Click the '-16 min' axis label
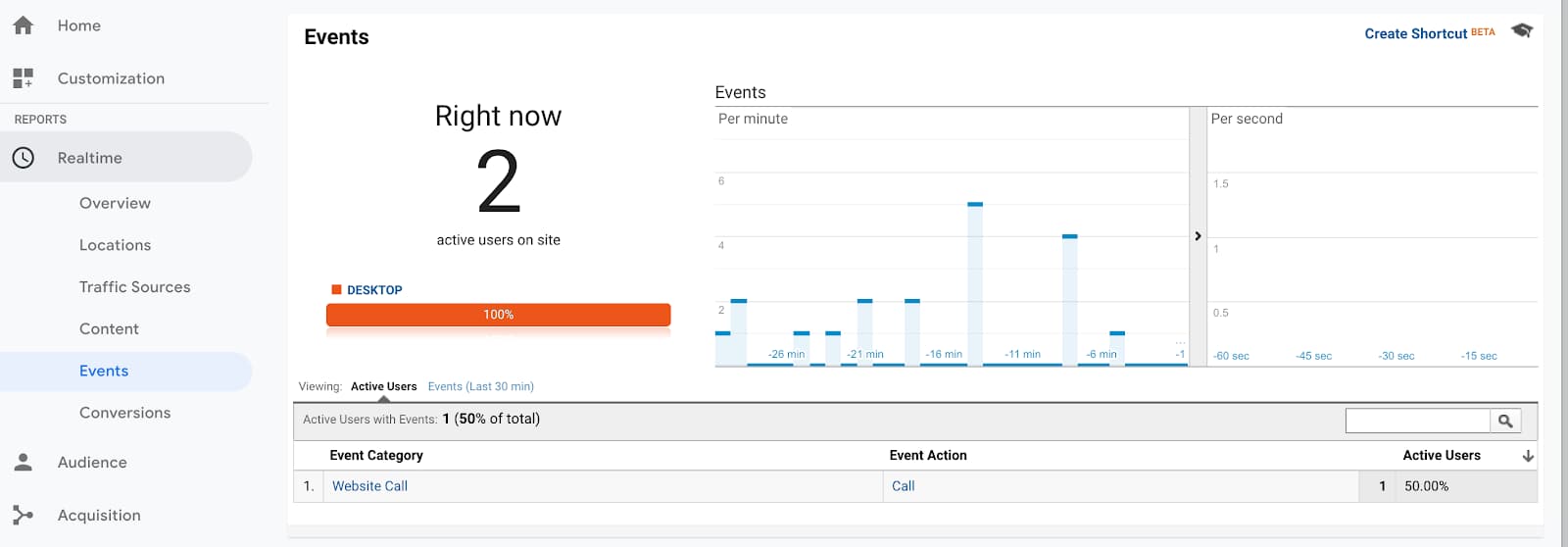The width and height of the screenshot is (1568, 547). pos(944,354)
